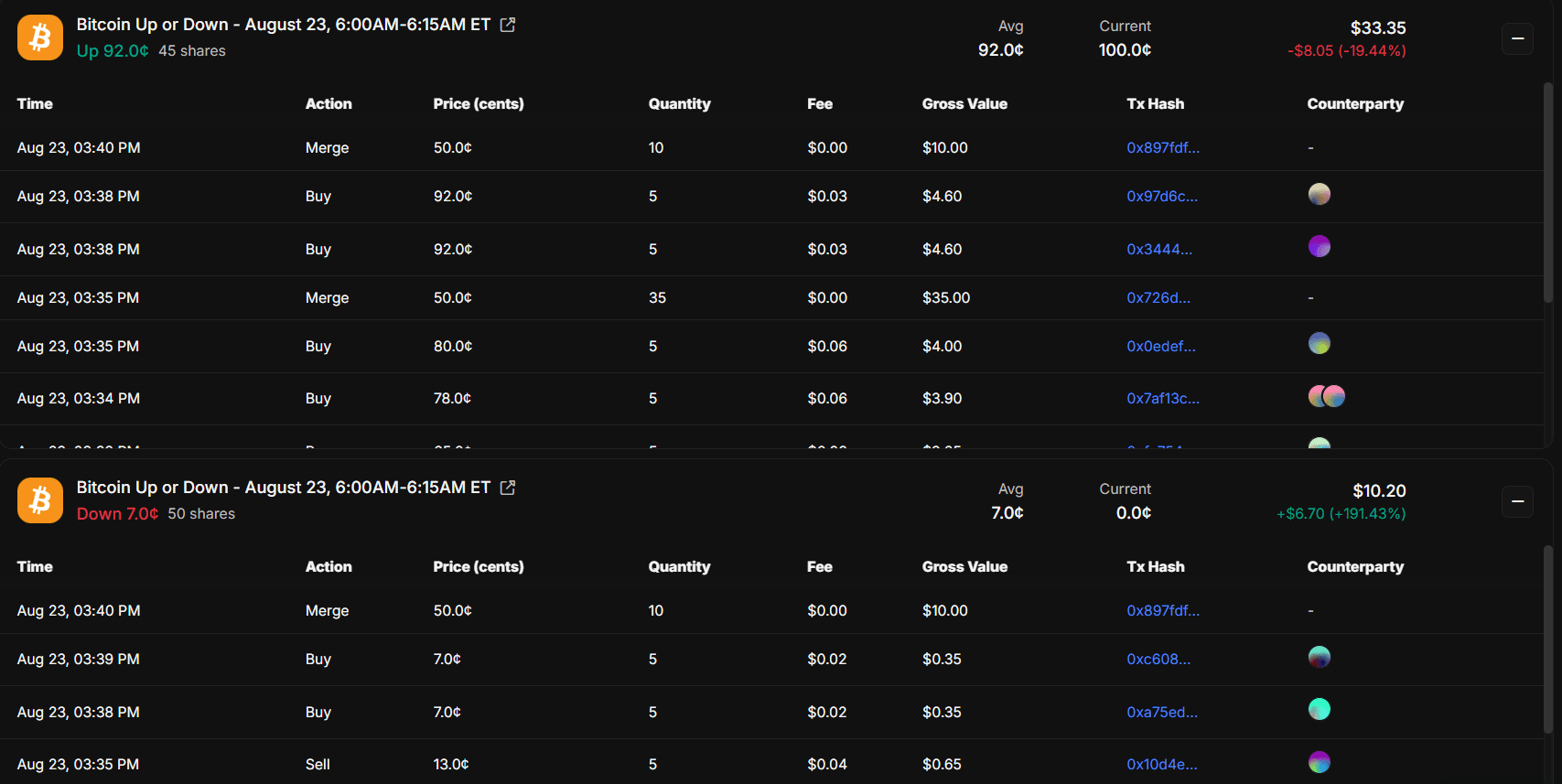Open tx hash 0xc608... link

1158,659
